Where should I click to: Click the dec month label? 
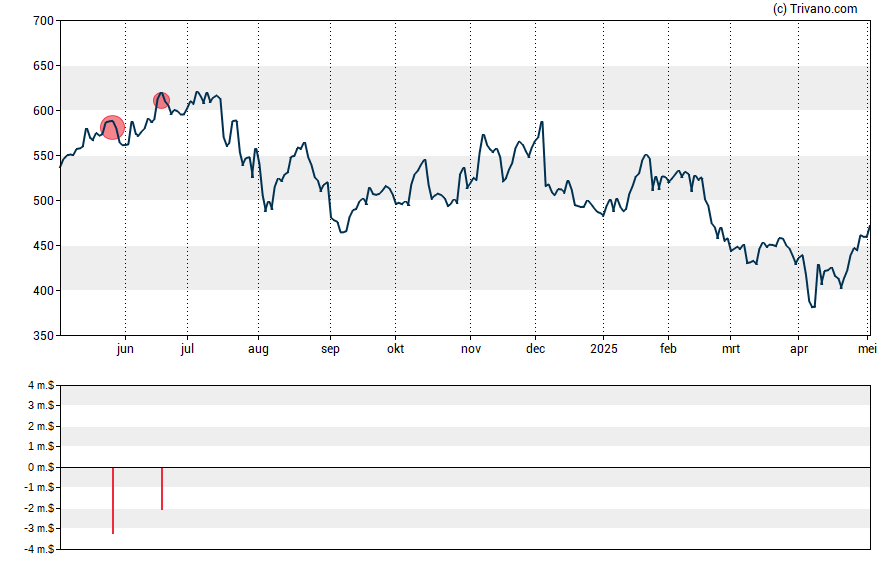pyautogui.click(x=535, y=349)
